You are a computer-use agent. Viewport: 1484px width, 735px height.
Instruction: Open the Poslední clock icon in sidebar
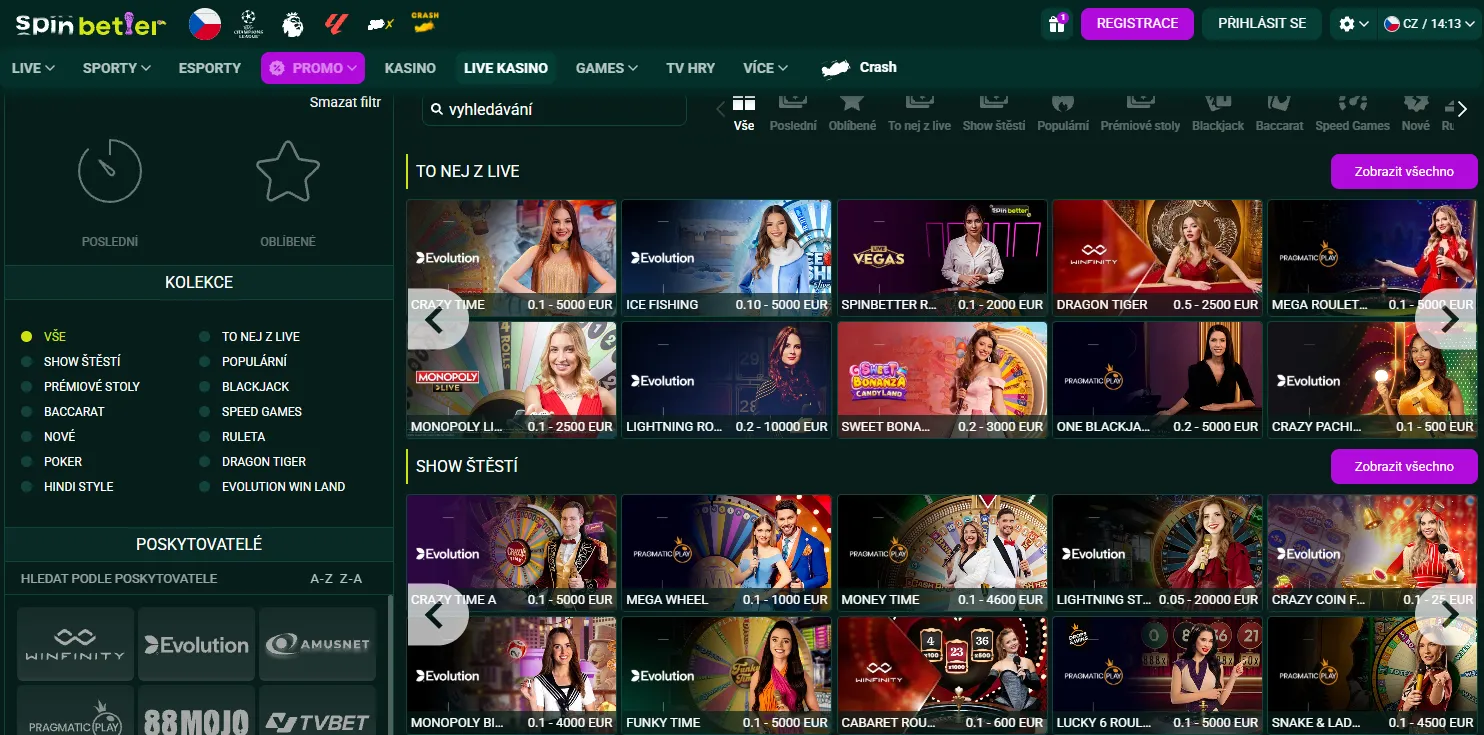(110, 172)
